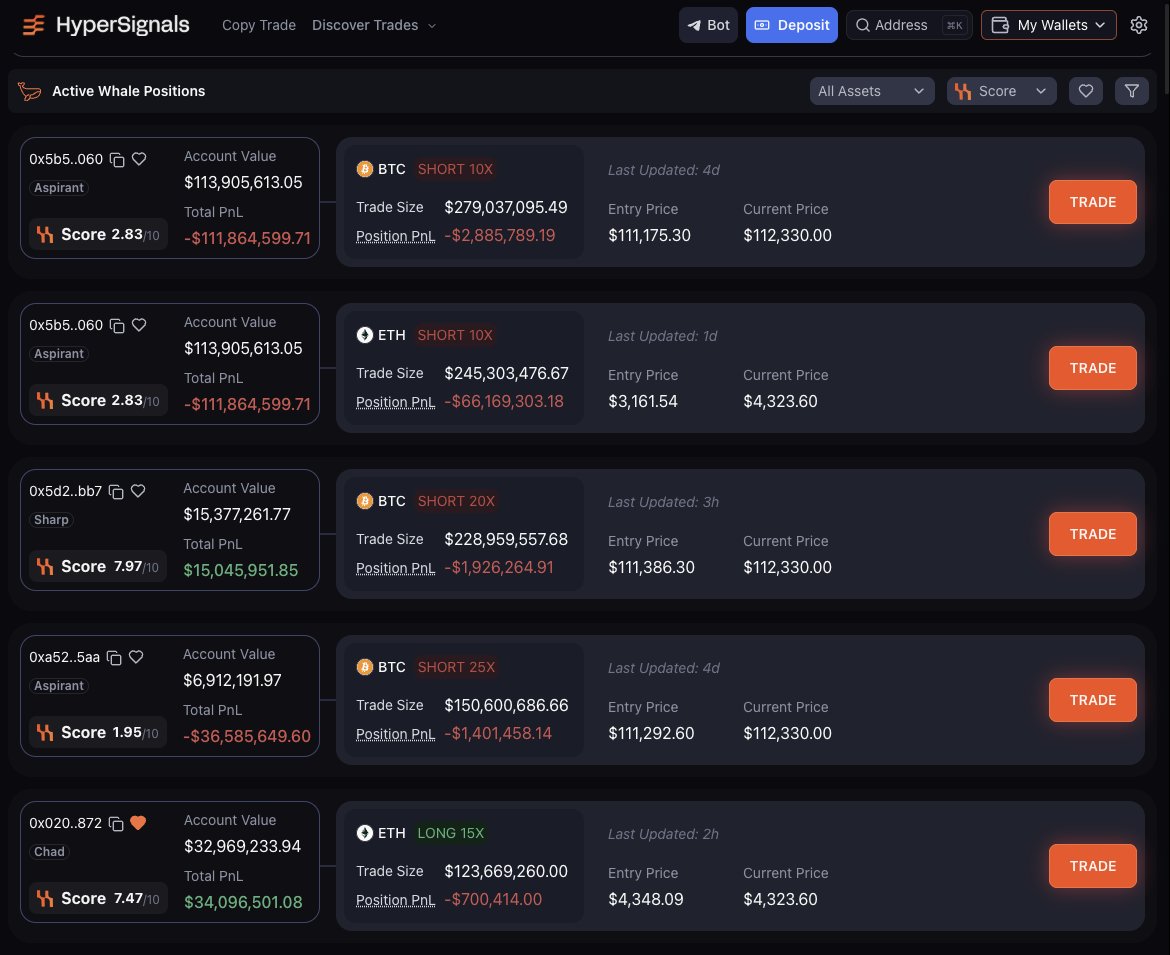Viewport: 1170px width, 955px height.
Task: Click Last Updated: 3h text
Action: pos(663,502)
